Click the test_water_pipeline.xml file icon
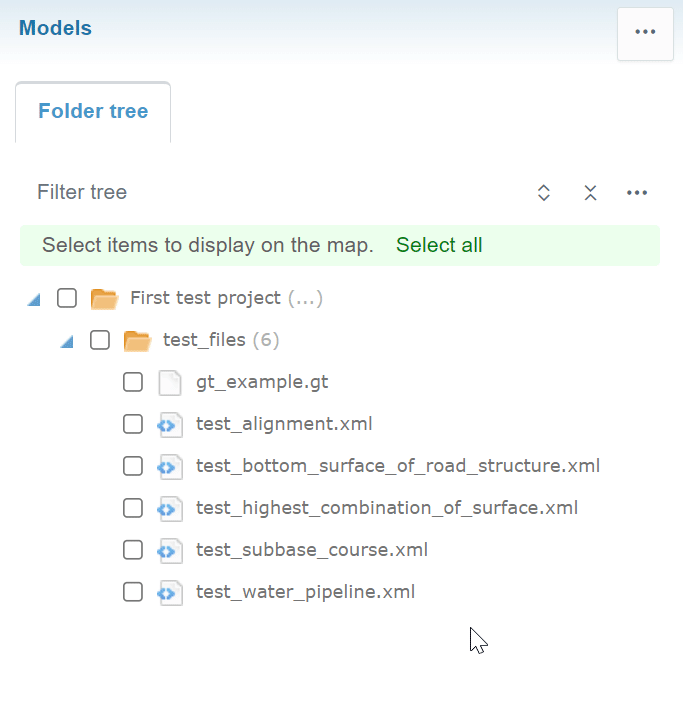Viewport: 683px width, 713px height. pyautogui.click(x=170, y=592)
